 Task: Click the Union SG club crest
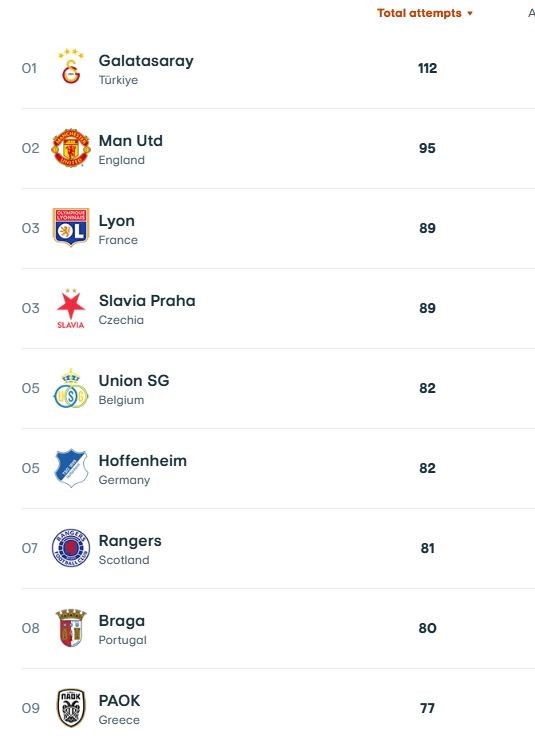coord(71,389)
